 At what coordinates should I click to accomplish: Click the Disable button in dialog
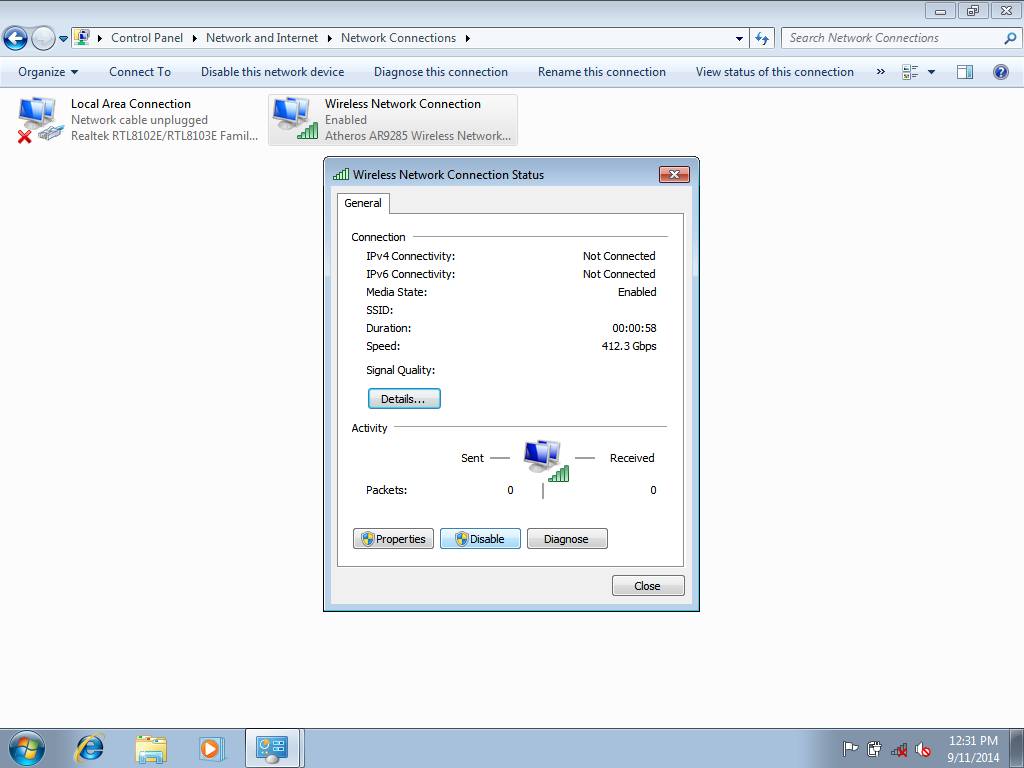tap(480, 539)
